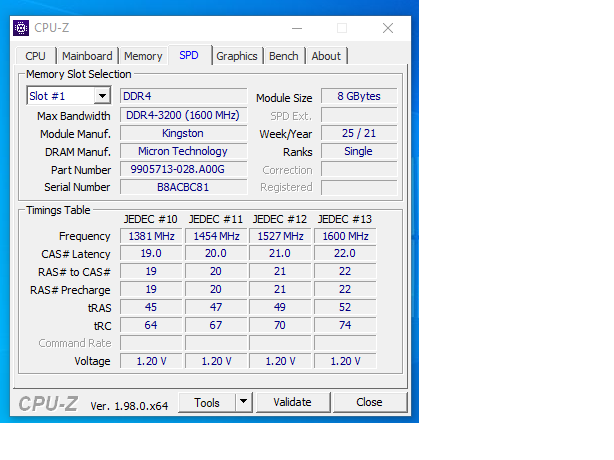Click the CPU-Z app icon in title bar

coord(21,28)
